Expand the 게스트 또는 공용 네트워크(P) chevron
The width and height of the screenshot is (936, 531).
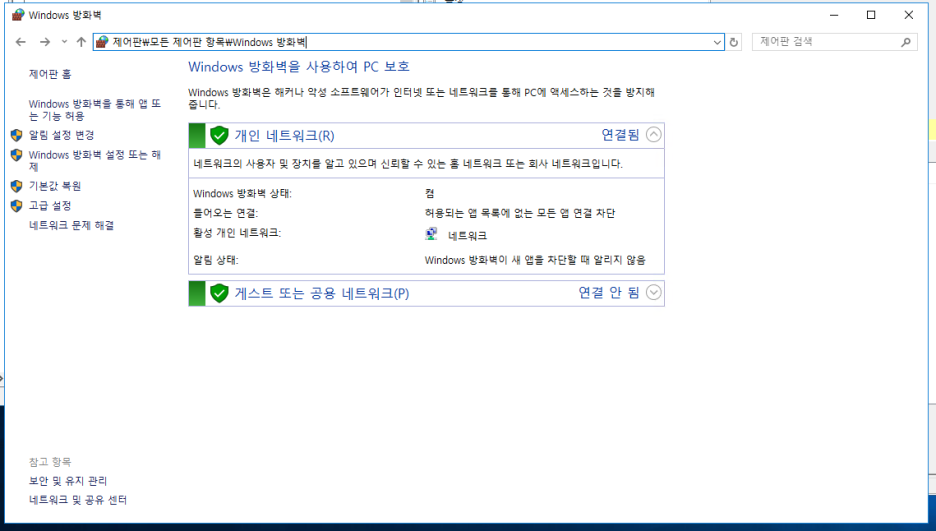pyautogui.click(x=654, y=292)
